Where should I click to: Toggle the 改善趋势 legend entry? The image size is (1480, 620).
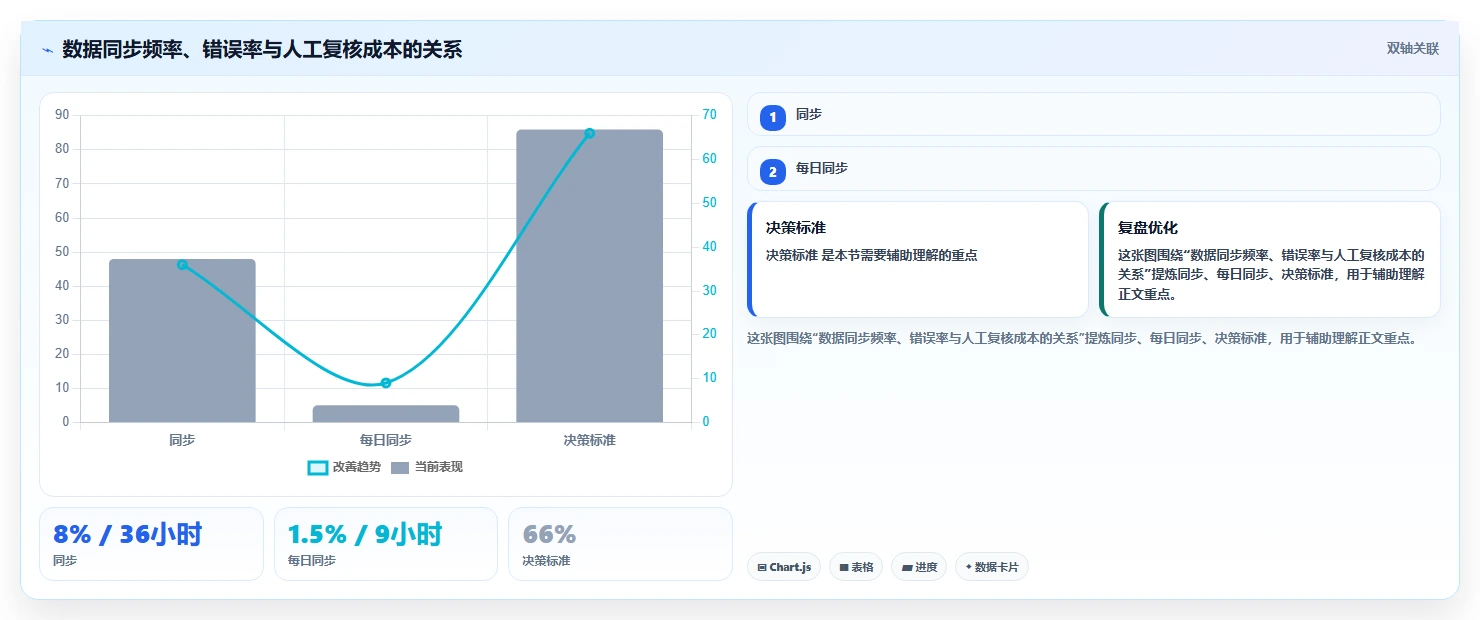[x=344, y=467]
